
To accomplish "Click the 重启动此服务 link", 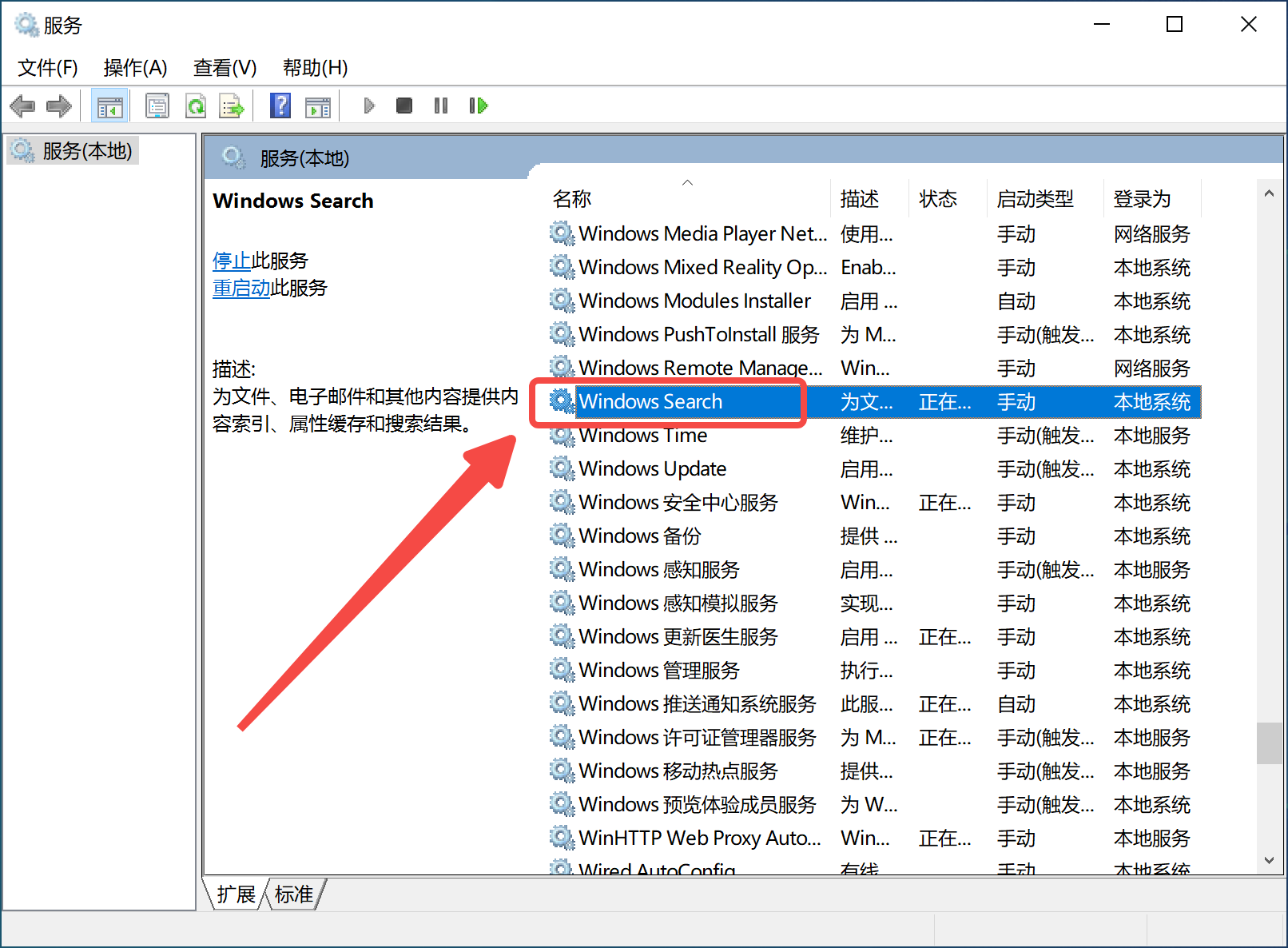I will click(x=241, y=288).
